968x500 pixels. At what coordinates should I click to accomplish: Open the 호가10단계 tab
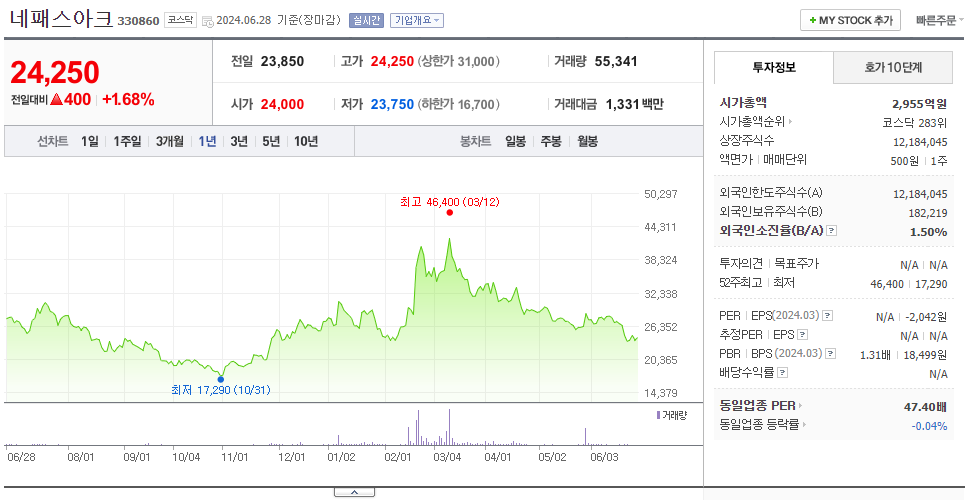(893, 67)
